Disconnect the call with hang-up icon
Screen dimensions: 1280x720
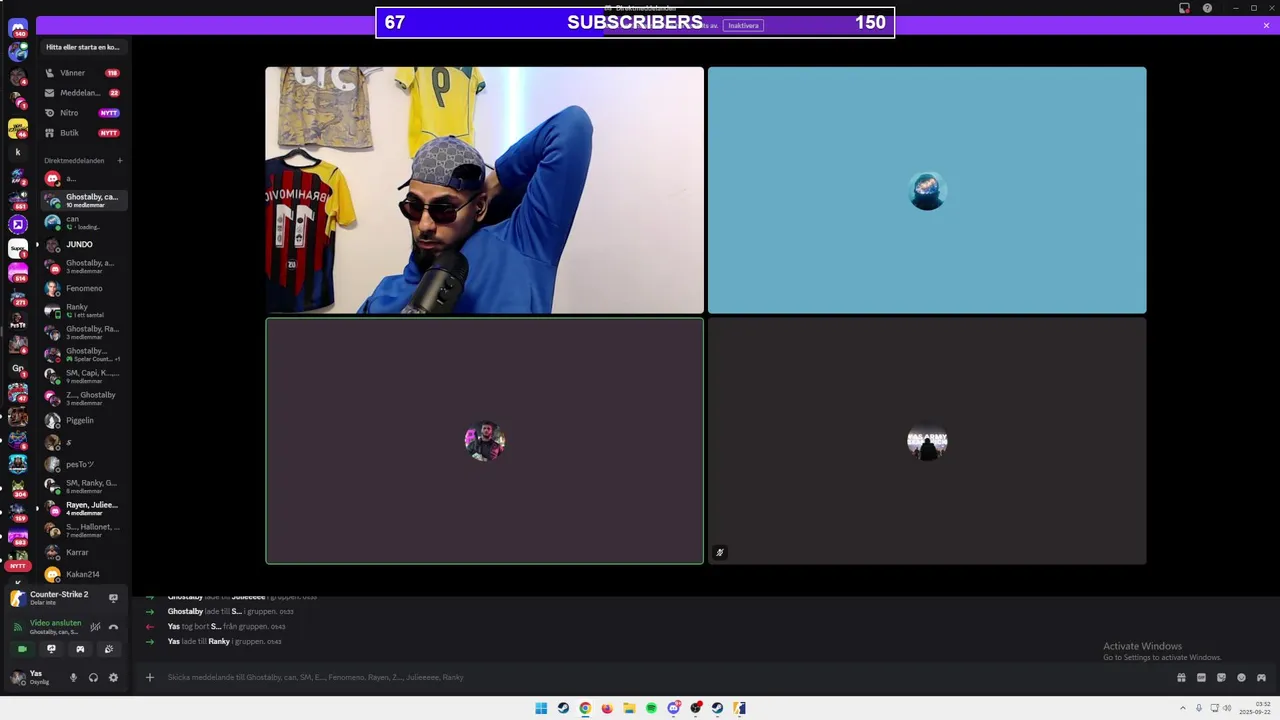(113, 627)
